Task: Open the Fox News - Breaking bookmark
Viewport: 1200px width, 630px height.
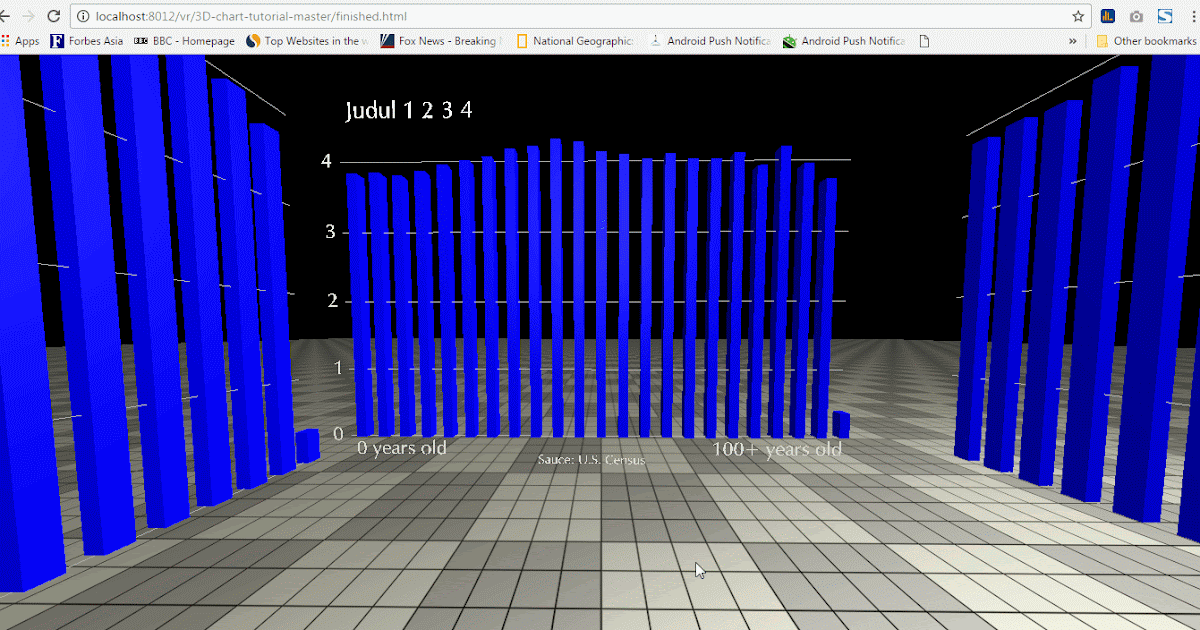Action: (440, 40)
